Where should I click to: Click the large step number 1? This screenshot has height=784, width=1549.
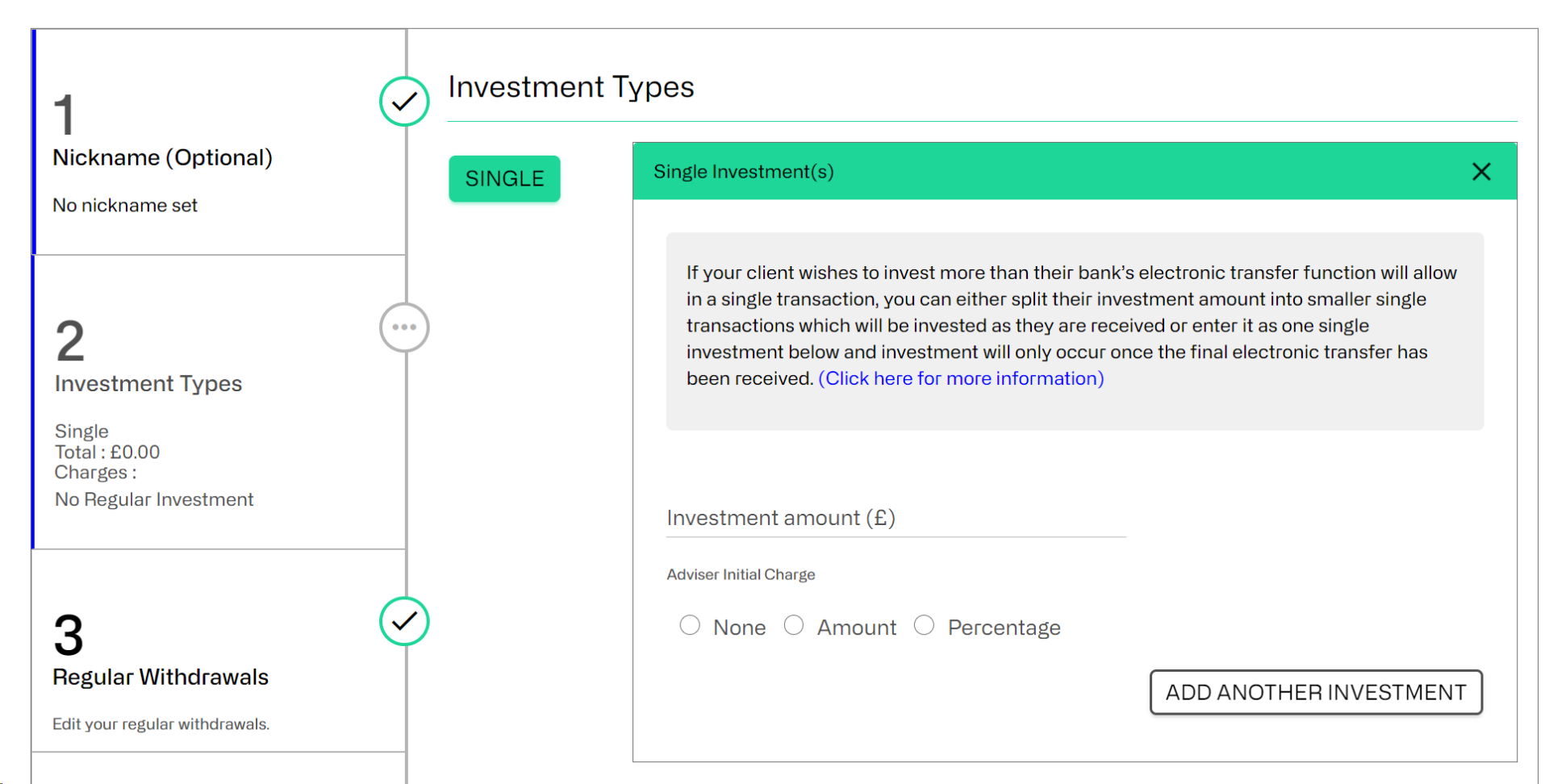click(65, 115)
